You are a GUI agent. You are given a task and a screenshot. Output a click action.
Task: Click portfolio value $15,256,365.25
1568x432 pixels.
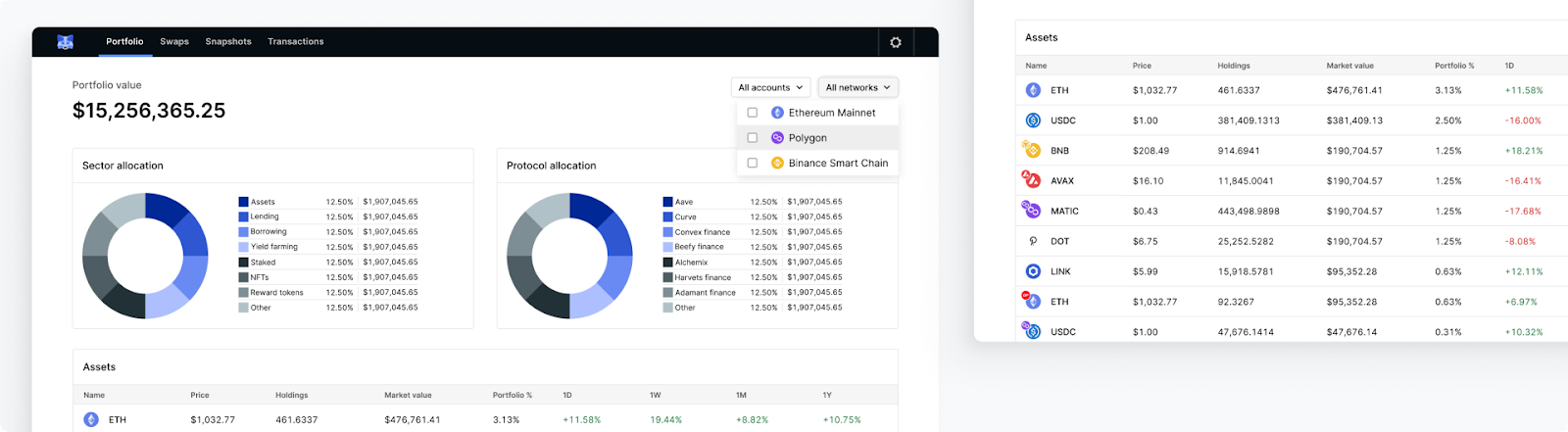coord(149,111)
